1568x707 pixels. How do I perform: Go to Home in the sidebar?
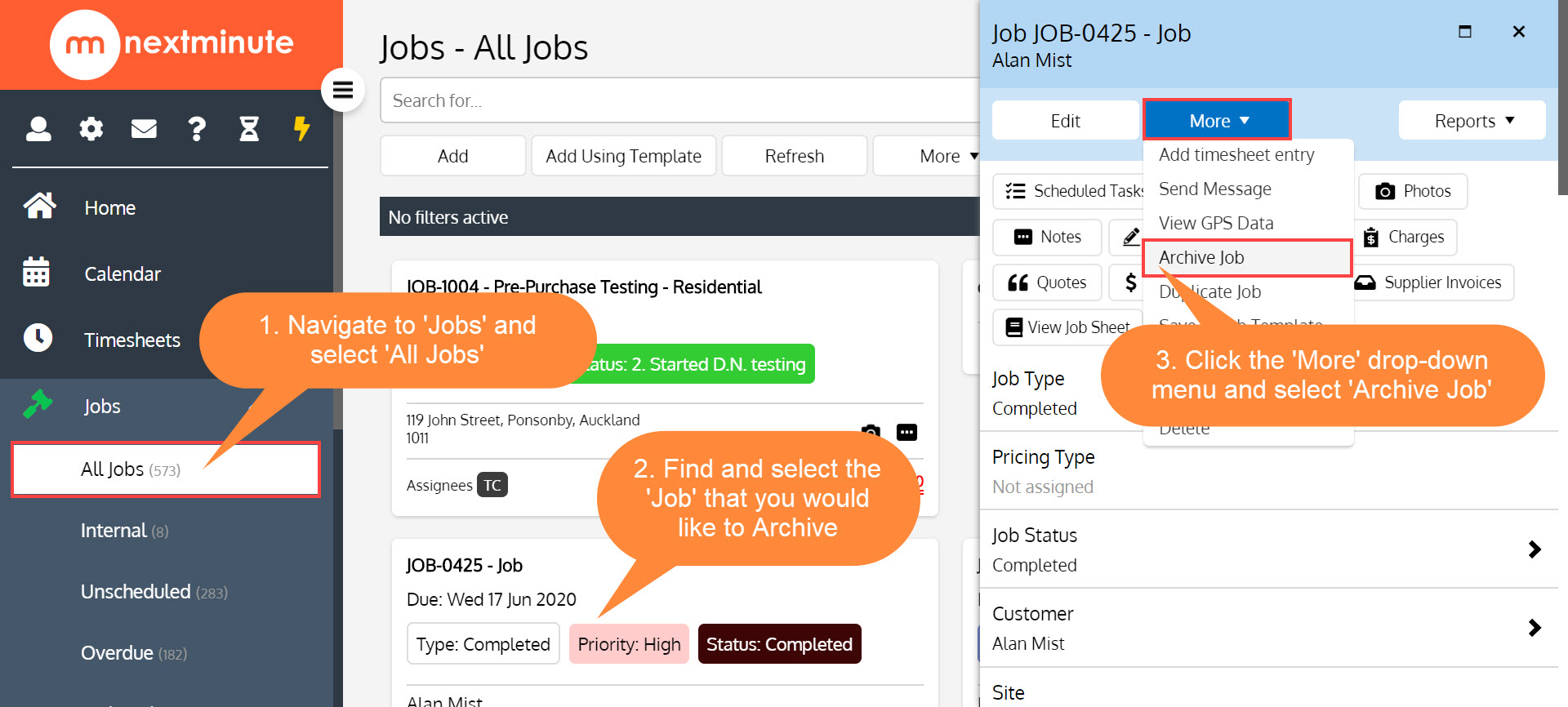109,207
